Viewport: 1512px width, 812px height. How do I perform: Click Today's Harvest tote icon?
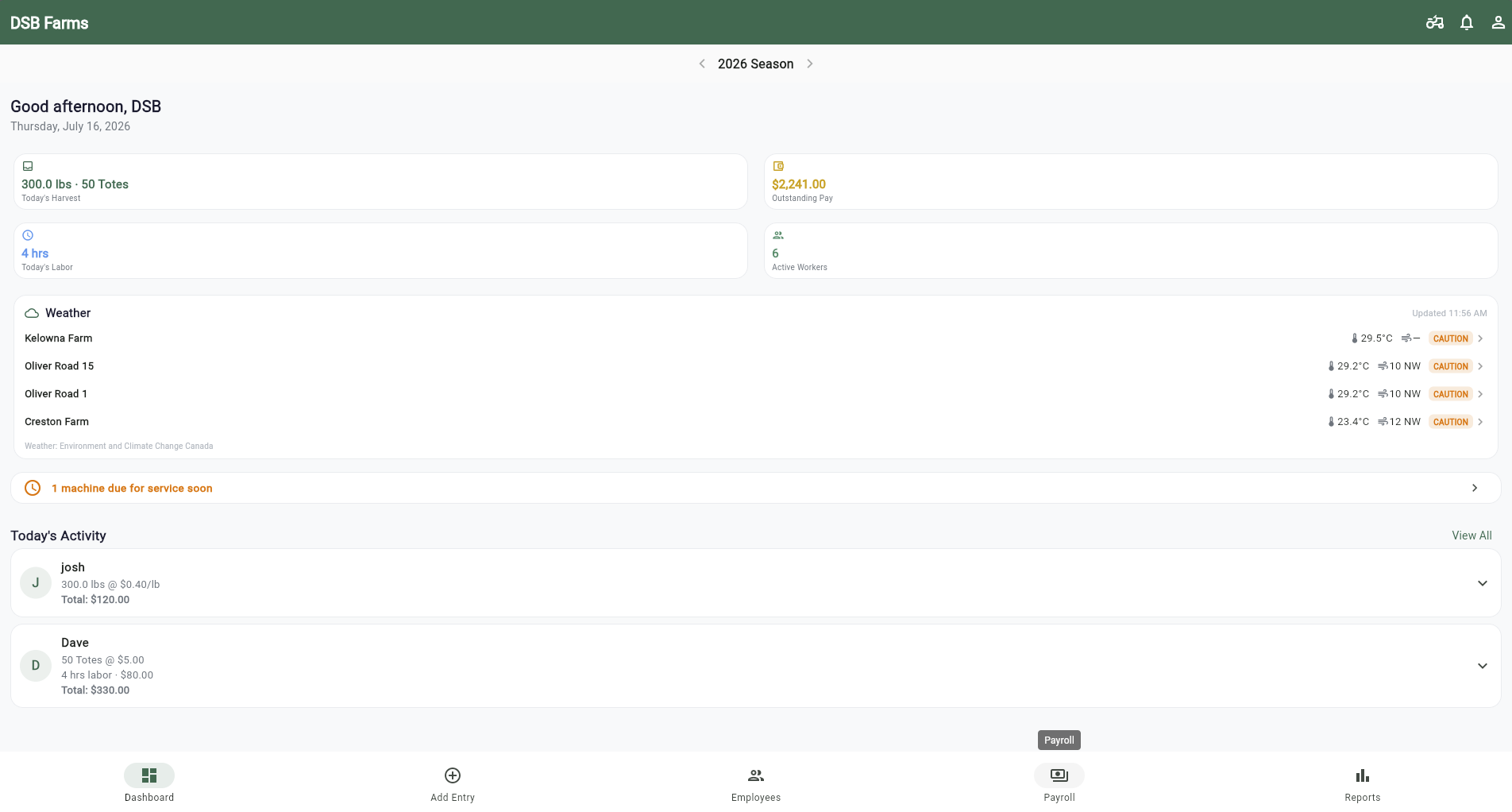coord(28,166)
